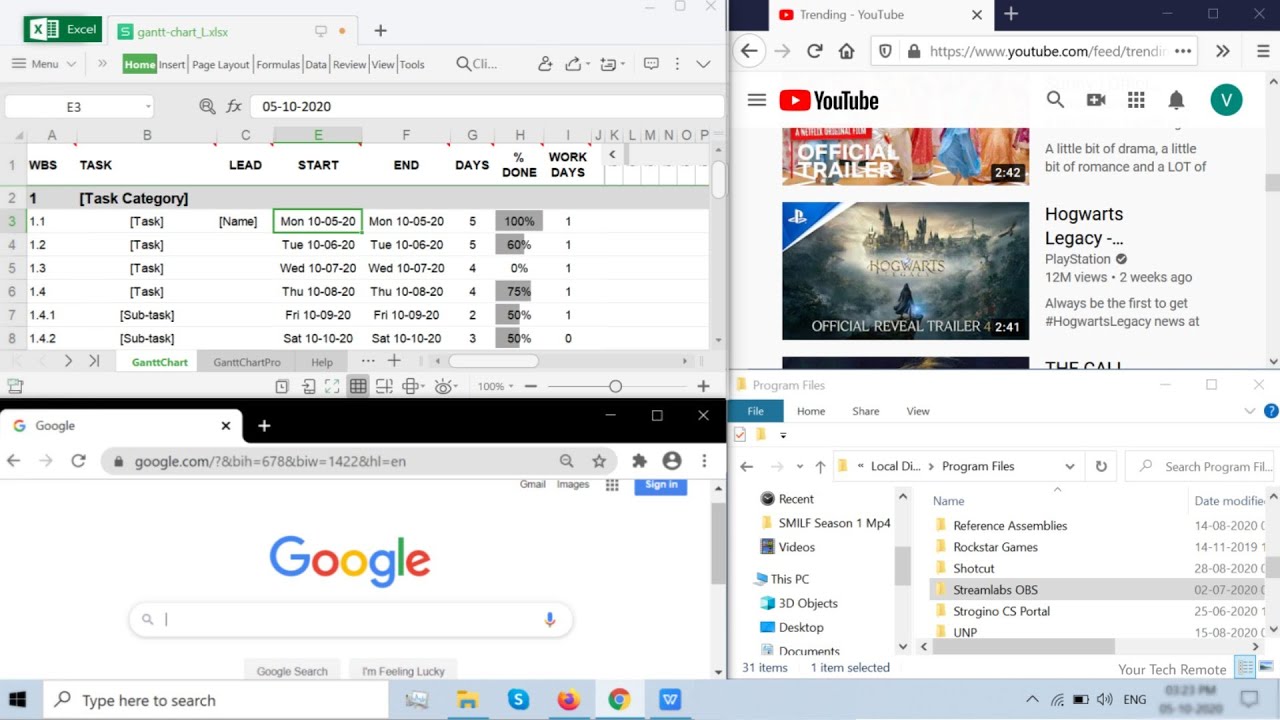This screenshot has height=720, width=1280.
Task: Add a new sheet with the plus icon
Action: (x=394, y=361)
